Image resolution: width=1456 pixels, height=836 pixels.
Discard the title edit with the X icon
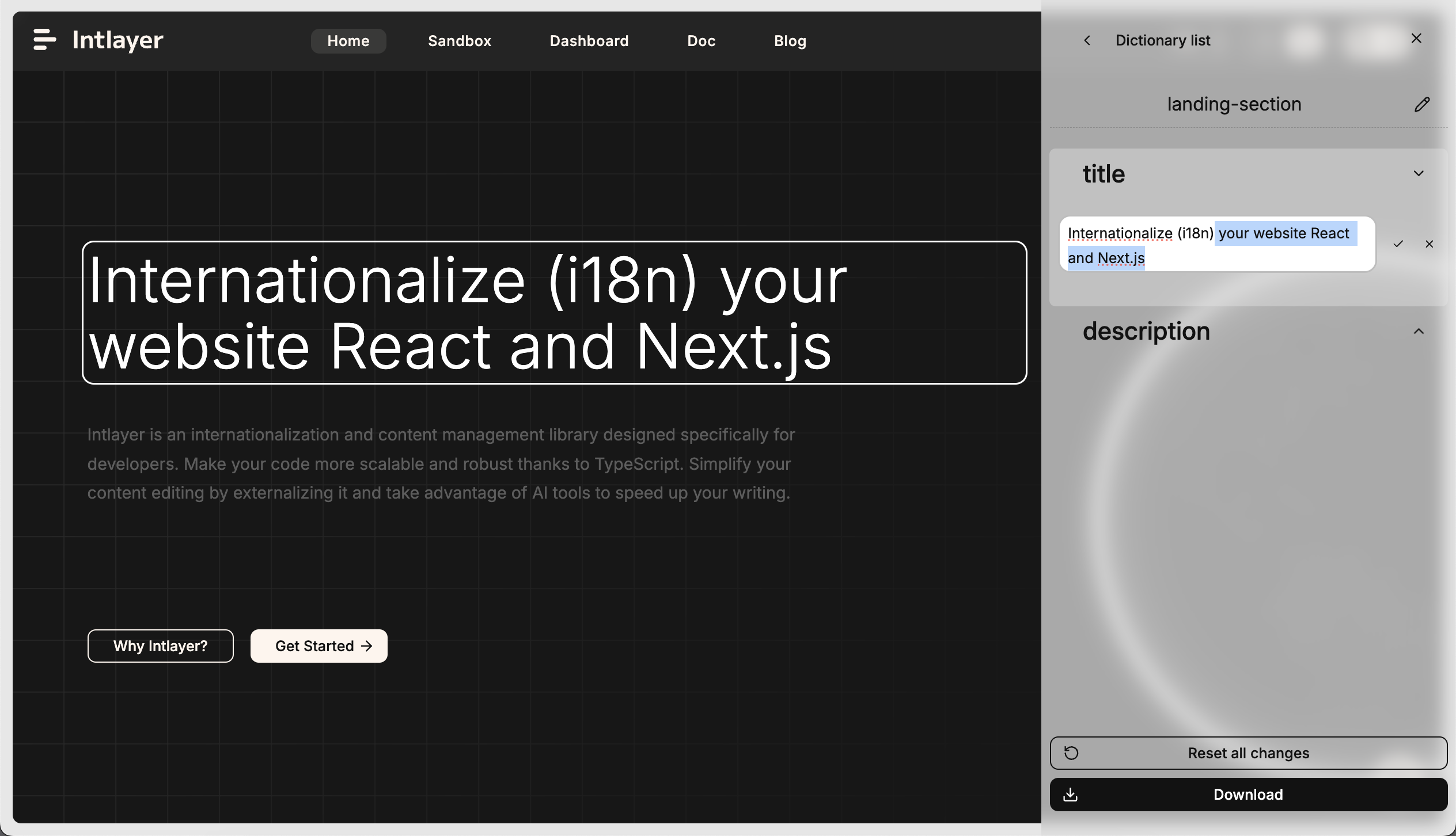coord(1430,244)
